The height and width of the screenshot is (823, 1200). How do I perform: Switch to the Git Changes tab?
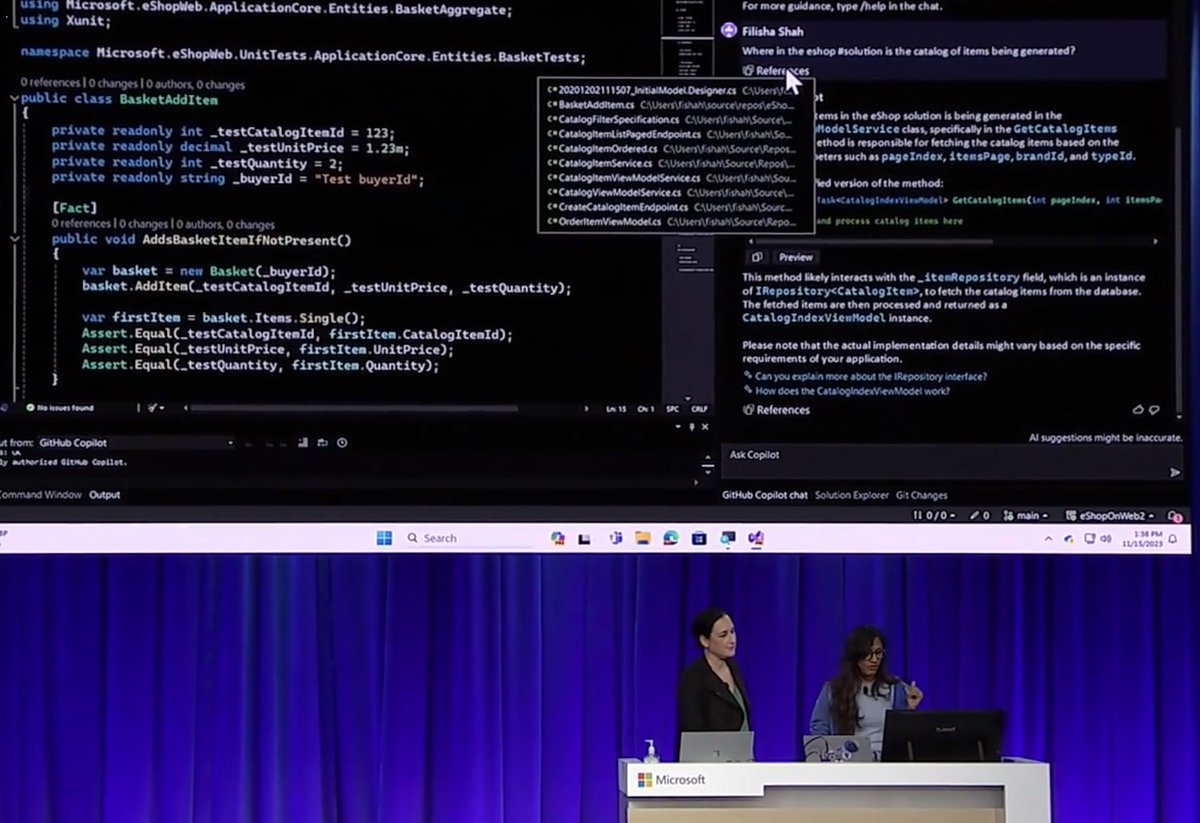pos(921,495)
